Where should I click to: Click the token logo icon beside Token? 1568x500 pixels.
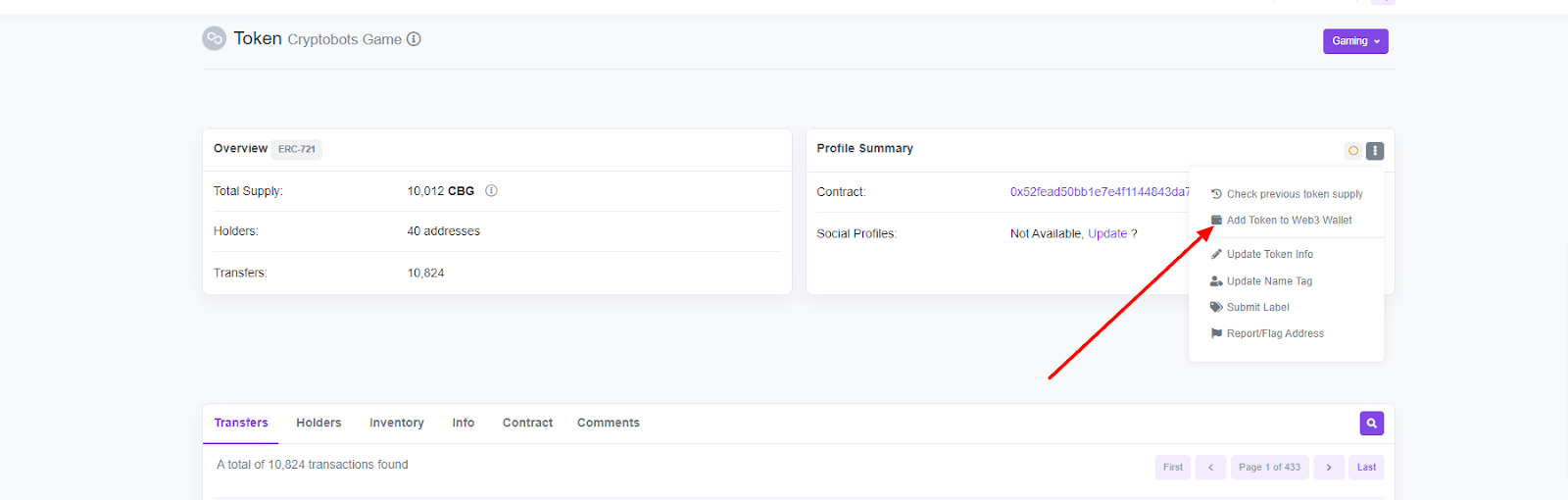[214, 38]
